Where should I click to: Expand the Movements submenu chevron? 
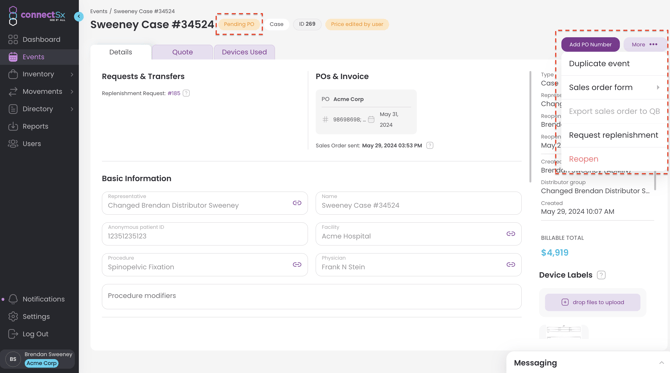72,91
